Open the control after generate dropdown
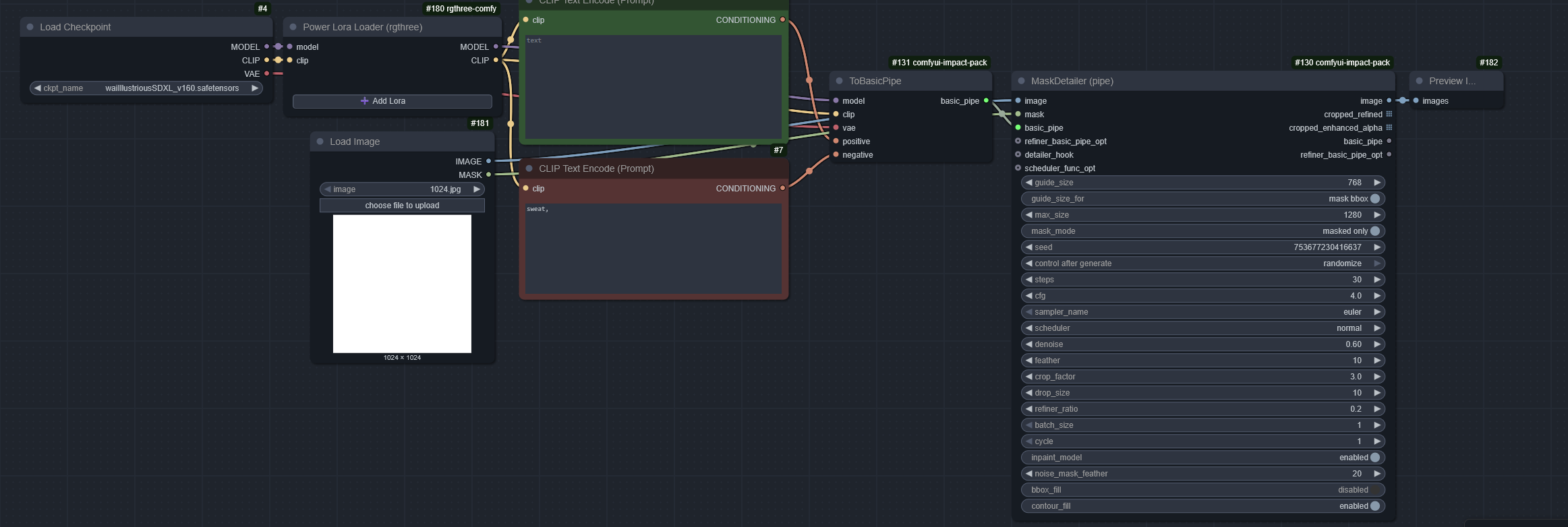The width and height of the screenshot is (1568, 527). tap(1202, 263)
